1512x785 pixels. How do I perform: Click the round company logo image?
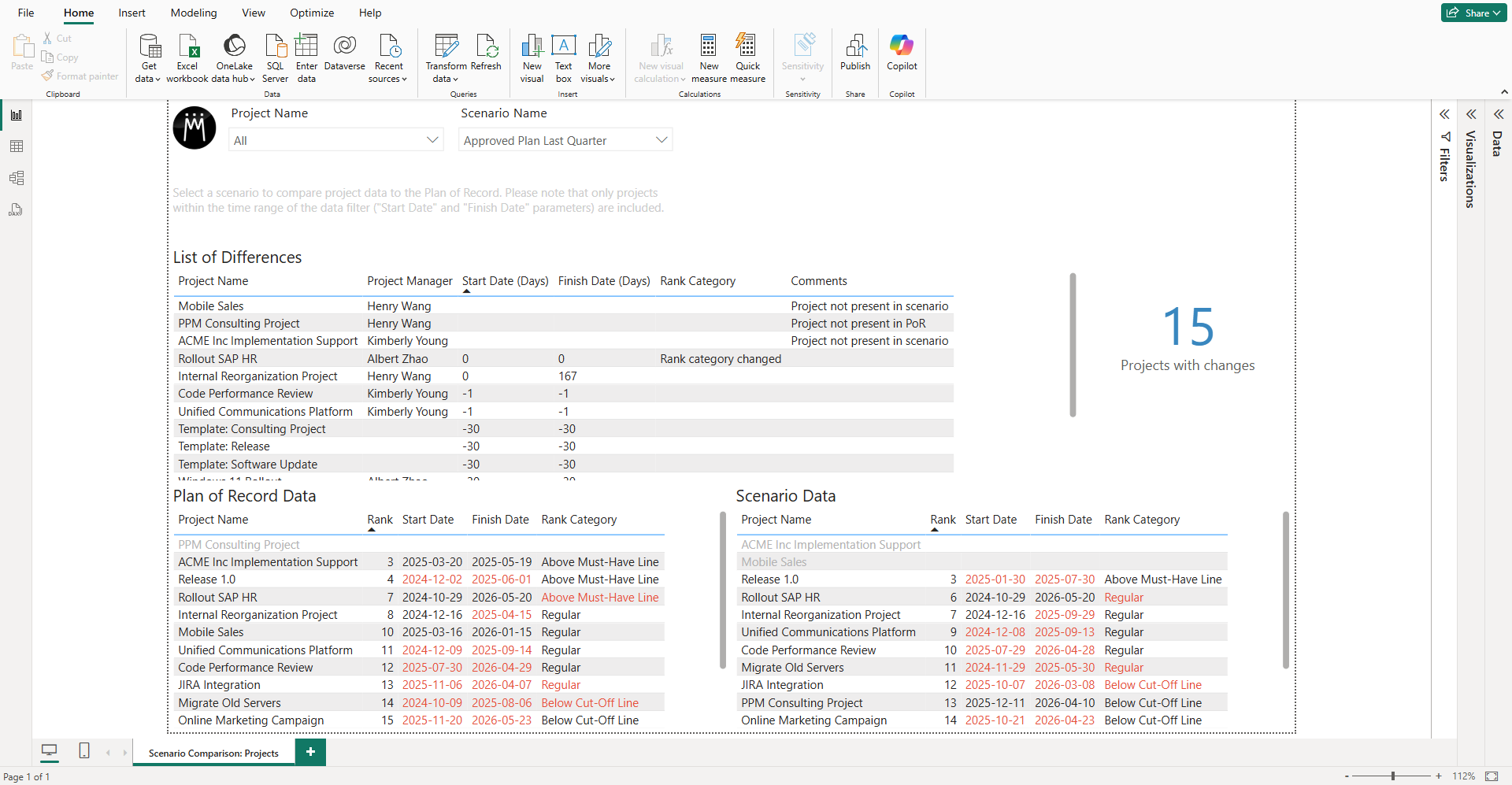195,128
